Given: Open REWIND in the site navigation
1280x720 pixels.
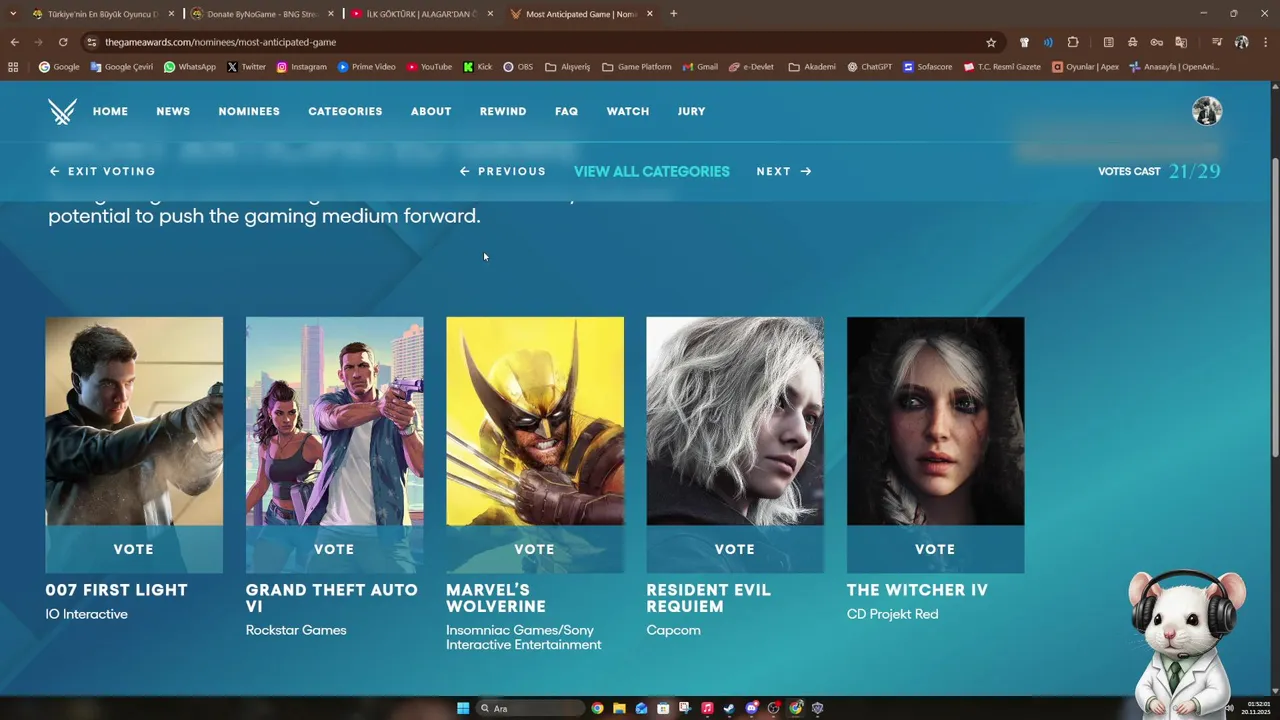Looking at the screenshot, I should tap(503, 111).
